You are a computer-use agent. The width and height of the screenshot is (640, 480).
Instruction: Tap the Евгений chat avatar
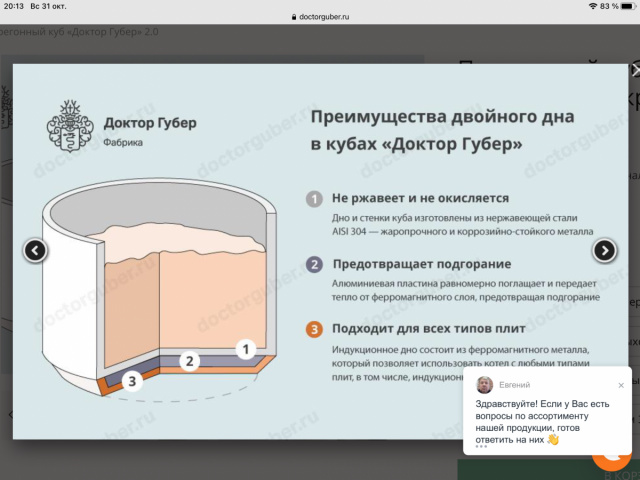tap(484, 385)
